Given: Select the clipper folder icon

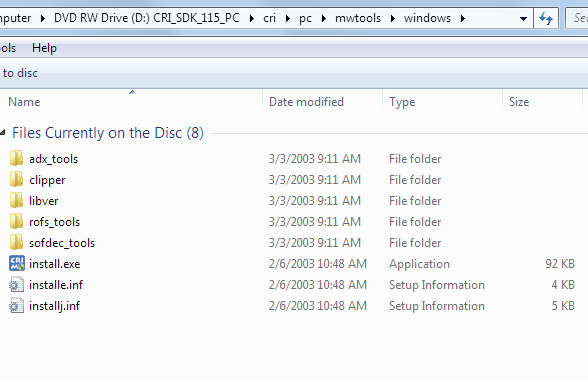Looking at the screenshot, I should tap(16, 179).
